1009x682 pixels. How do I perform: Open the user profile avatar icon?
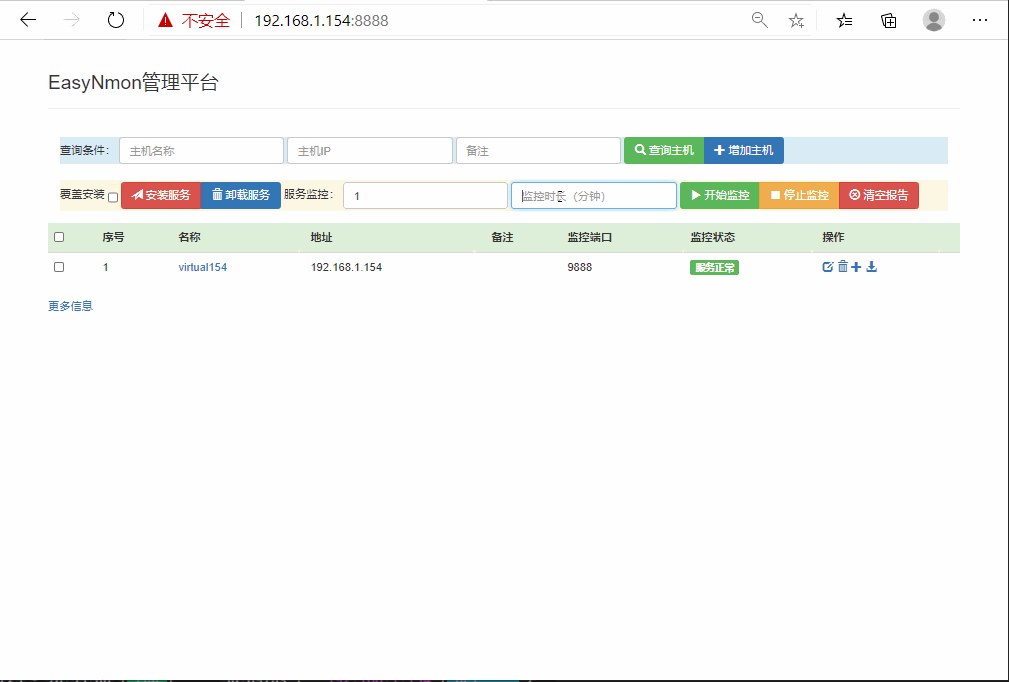934,20
